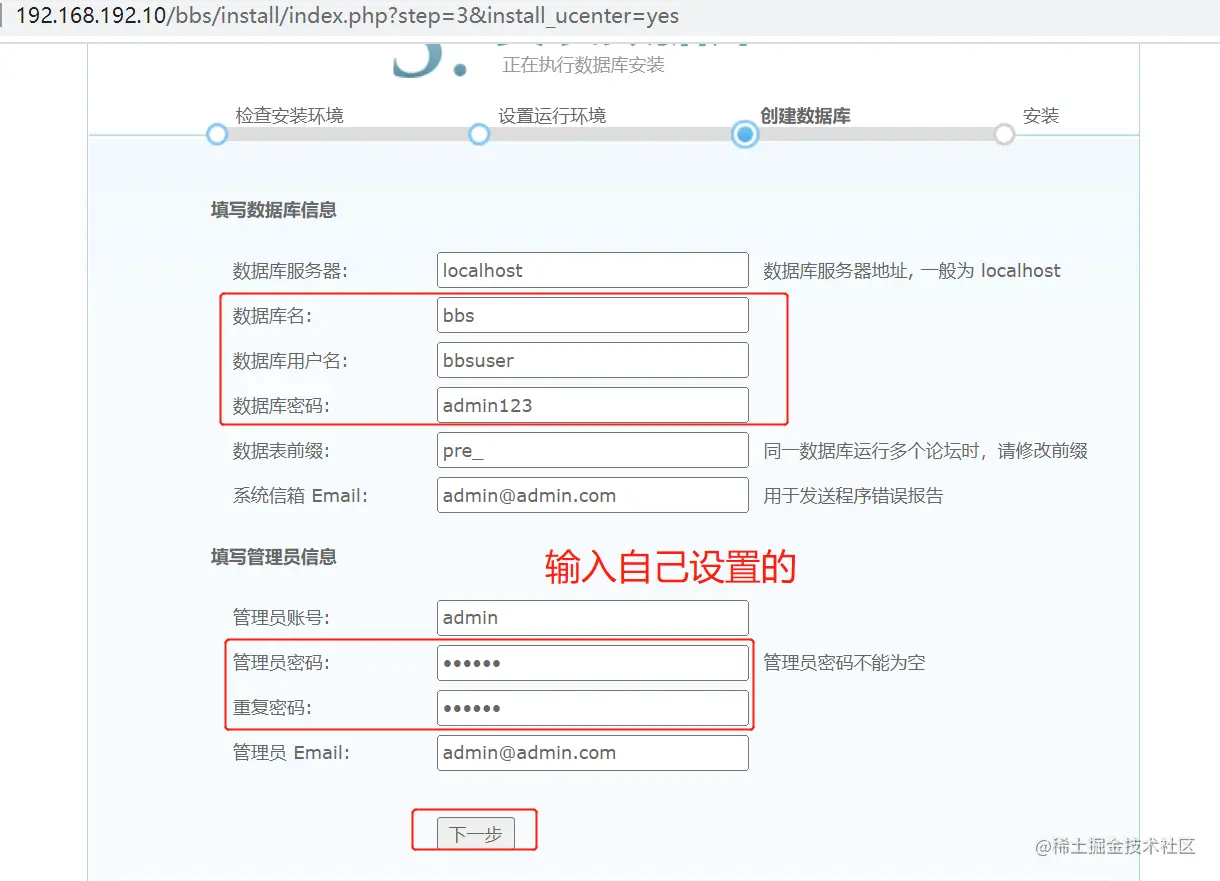This screenshot has width=1220, height=881.
Task: Click the 数据库名 label
Action: coord(272,316)
